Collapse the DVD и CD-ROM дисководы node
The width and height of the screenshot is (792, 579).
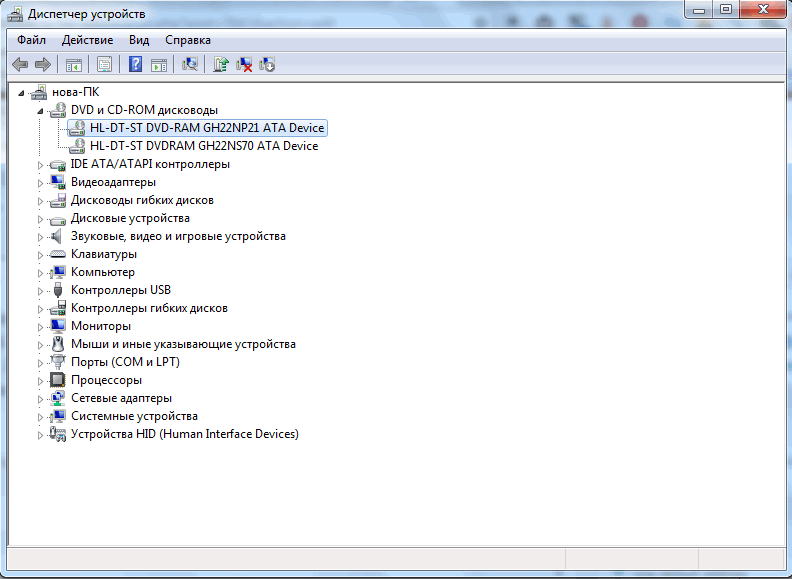tap(41, 110)
